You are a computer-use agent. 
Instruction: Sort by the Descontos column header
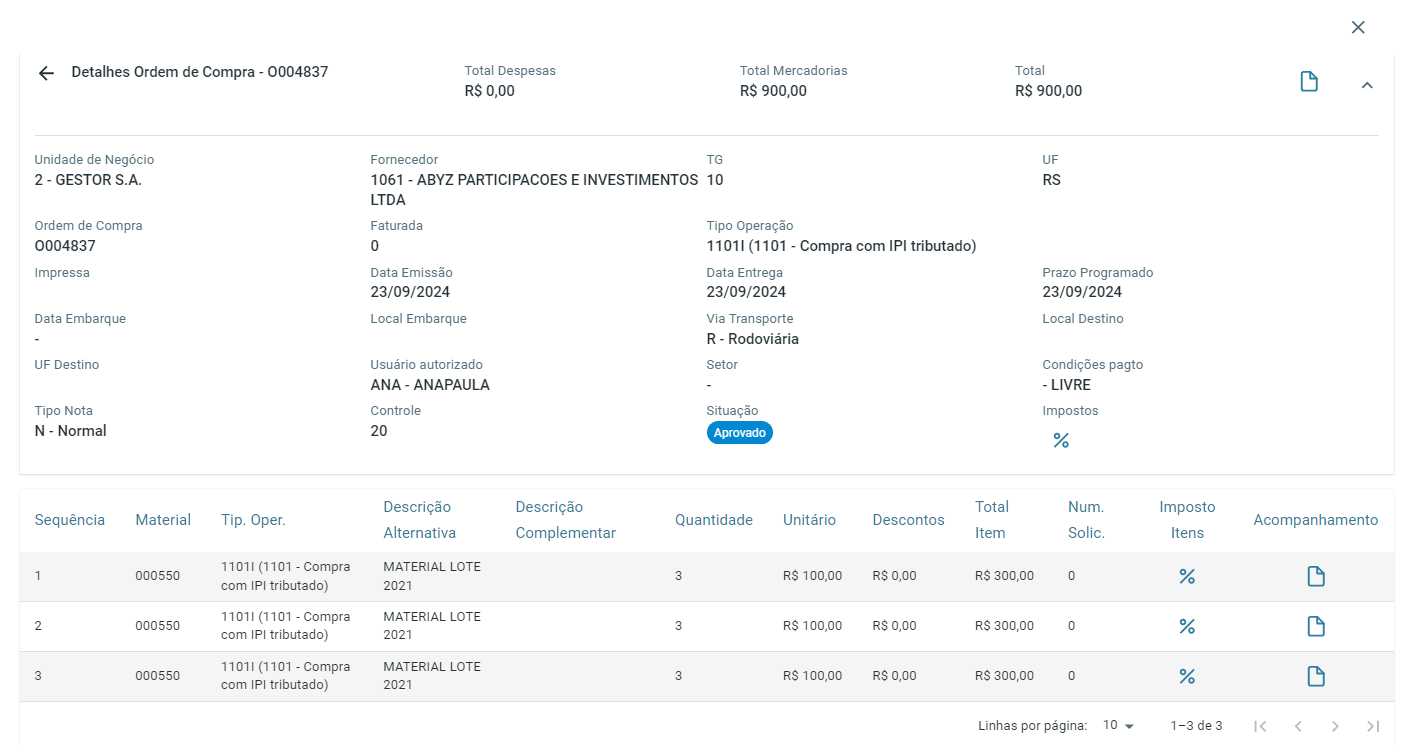908,520
